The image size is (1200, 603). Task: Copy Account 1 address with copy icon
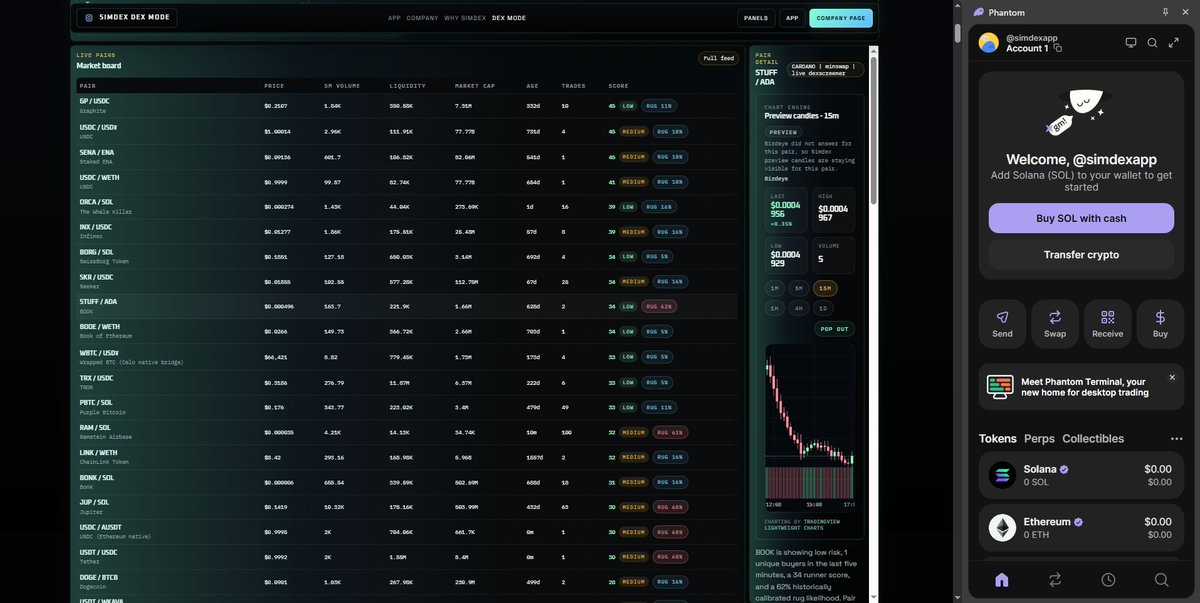(1058, 48)
